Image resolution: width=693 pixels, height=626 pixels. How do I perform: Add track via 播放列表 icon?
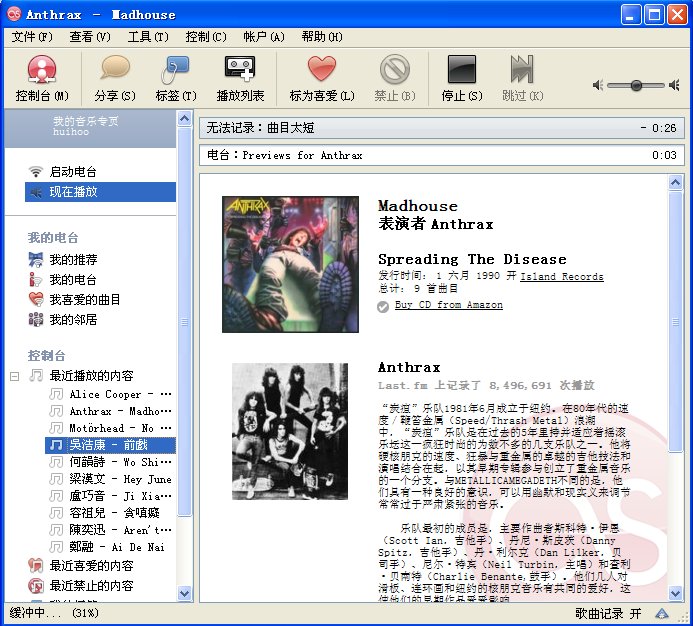[240, 78]
